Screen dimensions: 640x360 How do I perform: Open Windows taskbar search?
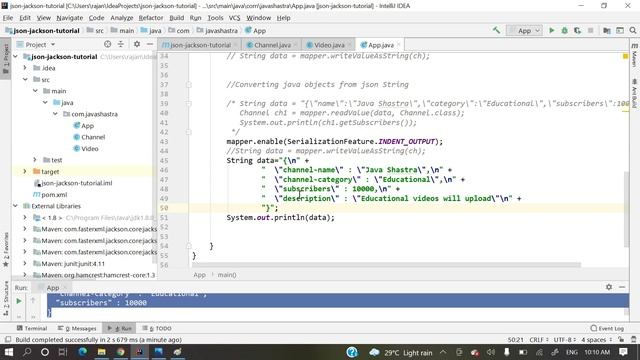[x=27, y=352]
